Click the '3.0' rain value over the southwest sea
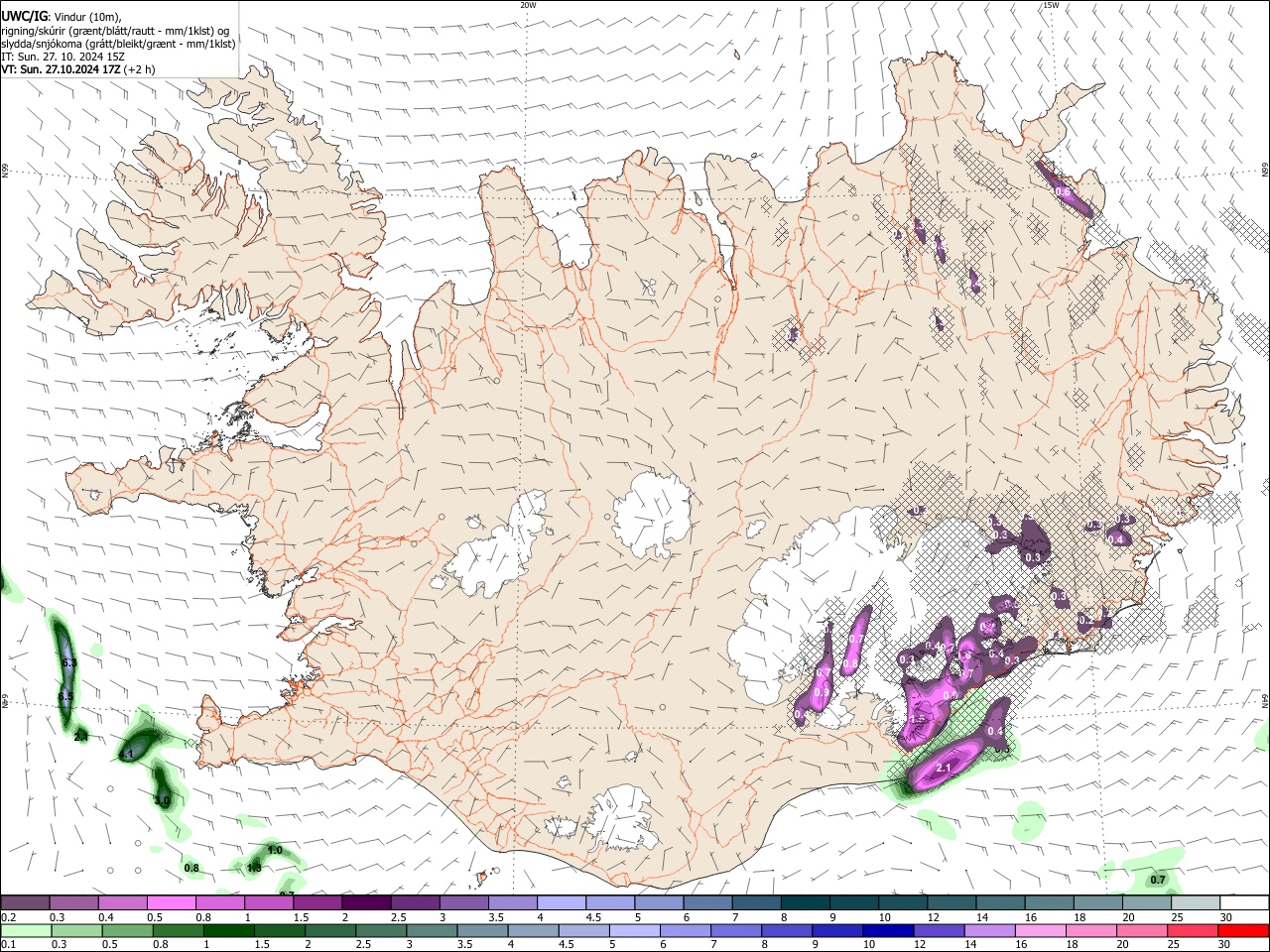Viewport: 1270px width, 952px height. point(163,800)
